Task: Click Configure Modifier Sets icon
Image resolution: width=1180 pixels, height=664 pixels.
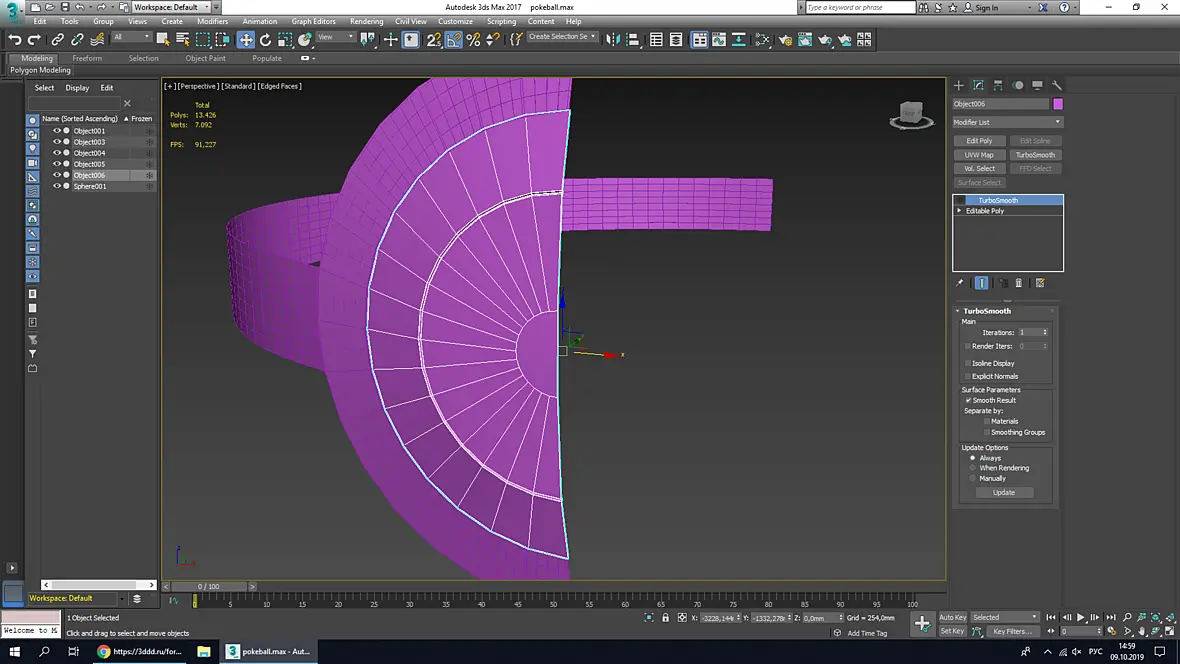Action: [1040, 283]
